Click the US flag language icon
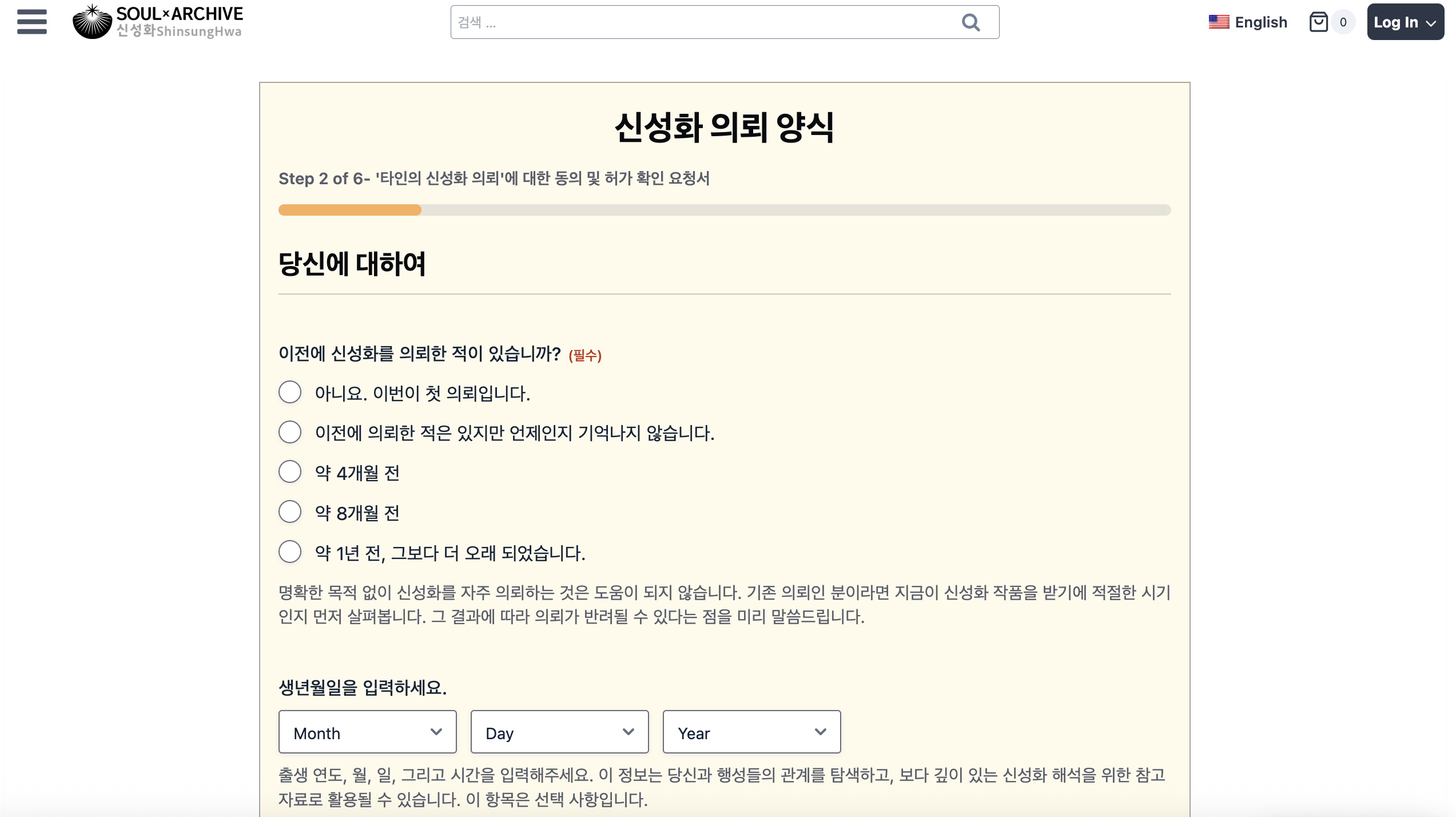This screenshot has width=1456, height=817. (x=1219, y=22)
